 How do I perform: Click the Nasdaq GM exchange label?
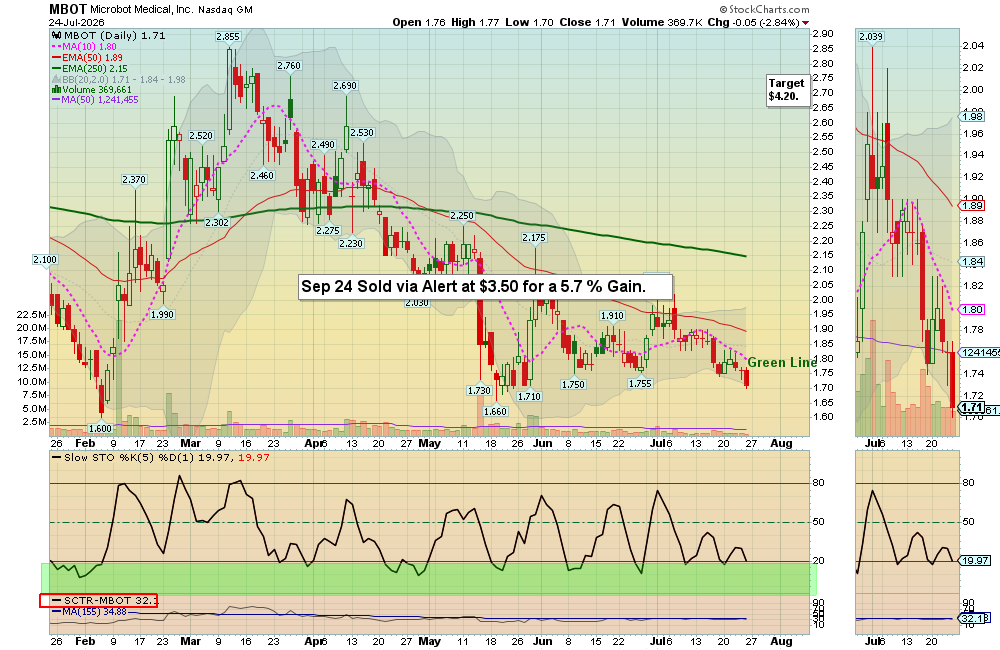click(225, 10)
